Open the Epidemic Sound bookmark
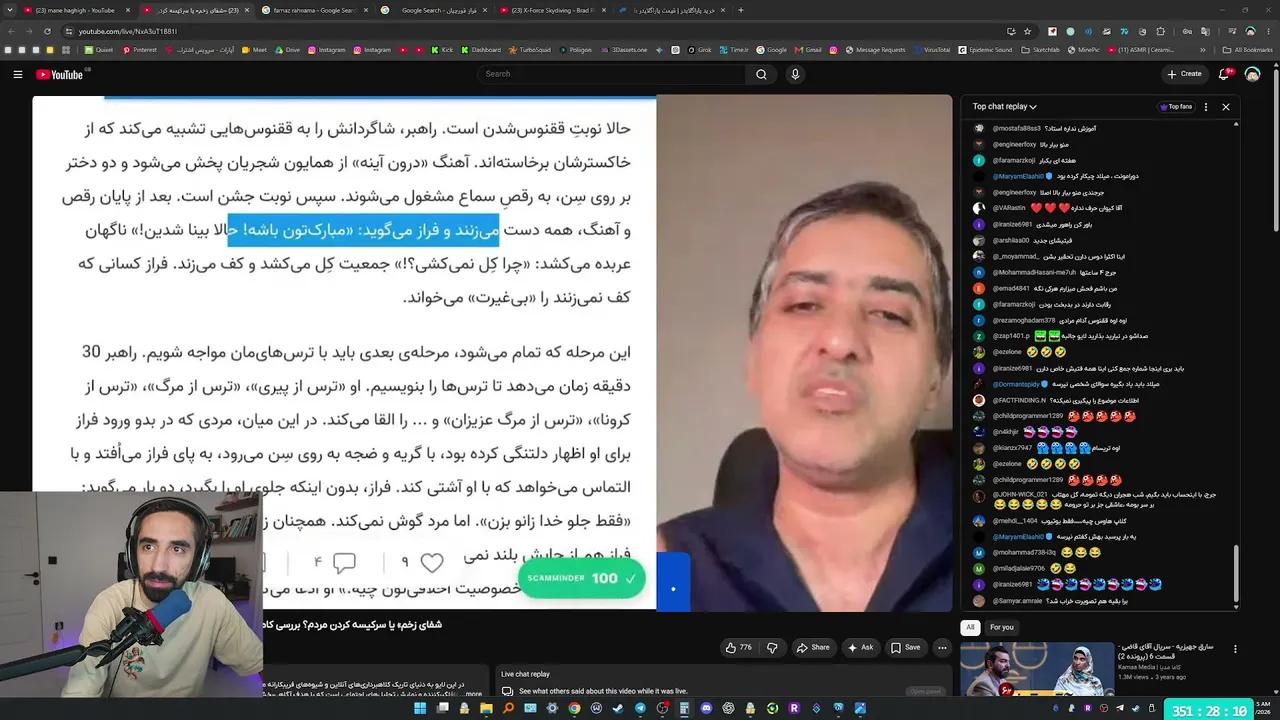Image resolution: width=1280 pixels, height=720 pixels. tap(987, 50)
